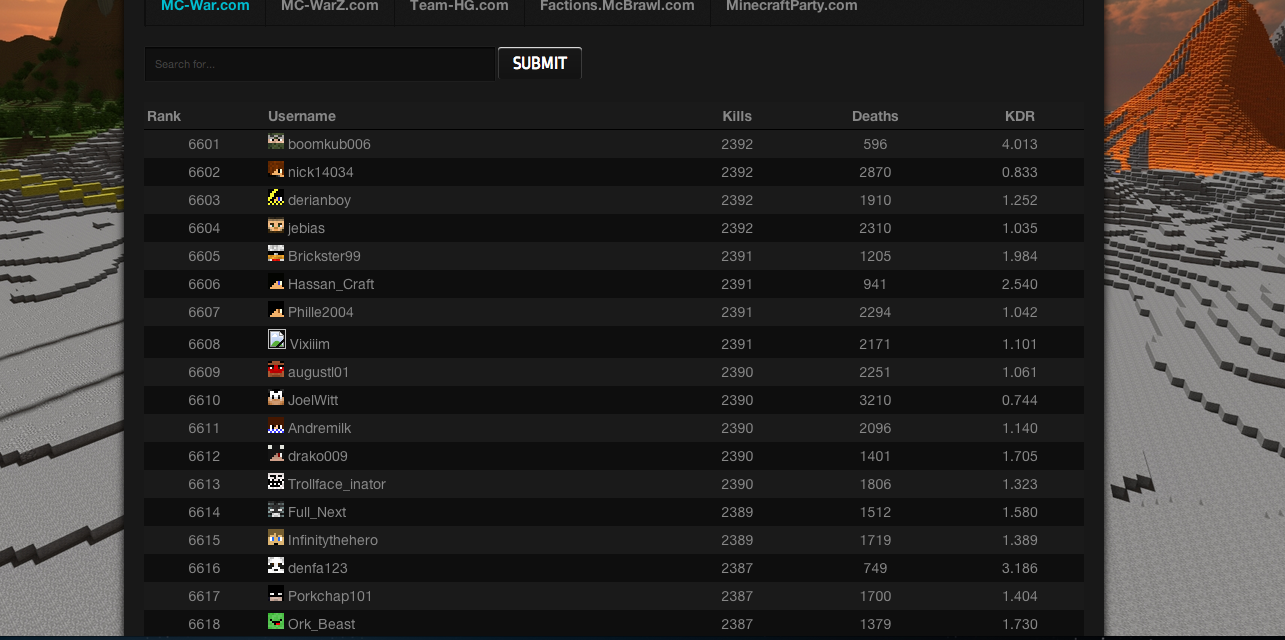Select the Team-HG.com tab
The width and height of the screenshot is (1285, 640).
[459, 7]
